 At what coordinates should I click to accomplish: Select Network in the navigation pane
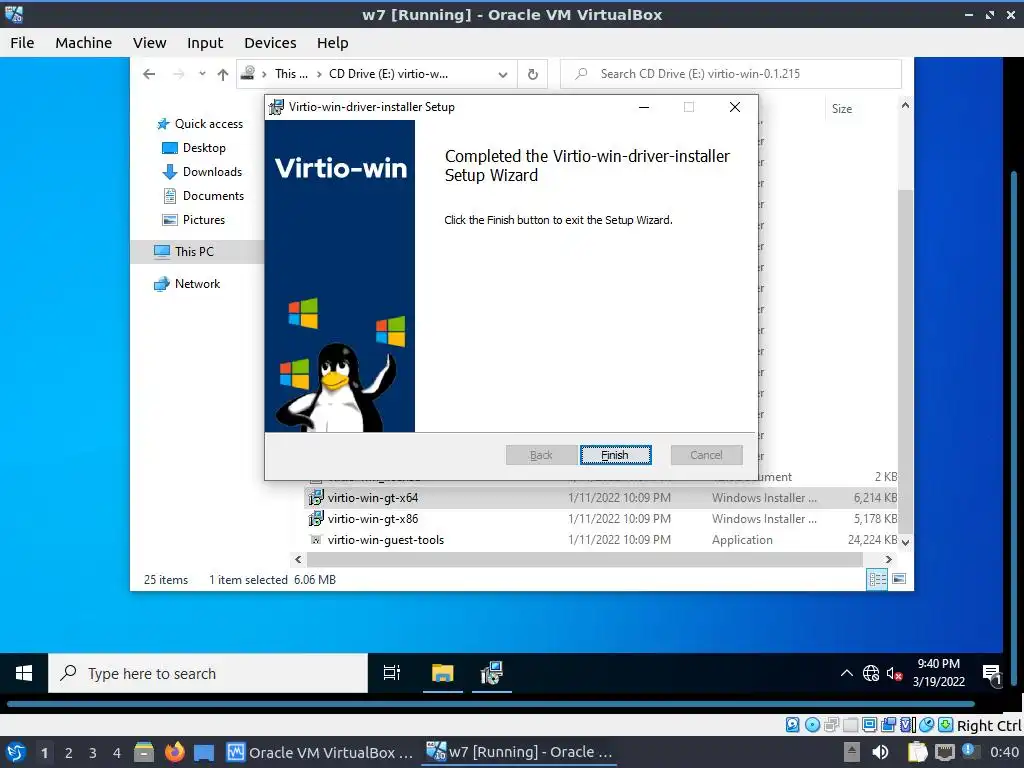click(187, 284)
